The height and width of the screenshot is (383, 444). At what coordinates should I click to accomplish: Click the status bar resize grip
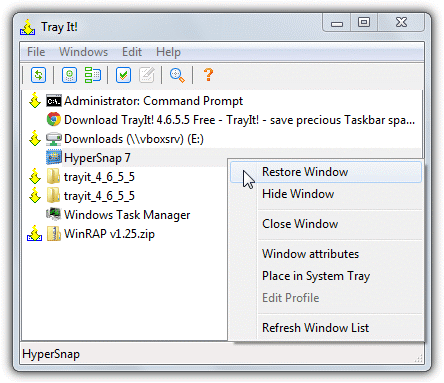[419, 358]
